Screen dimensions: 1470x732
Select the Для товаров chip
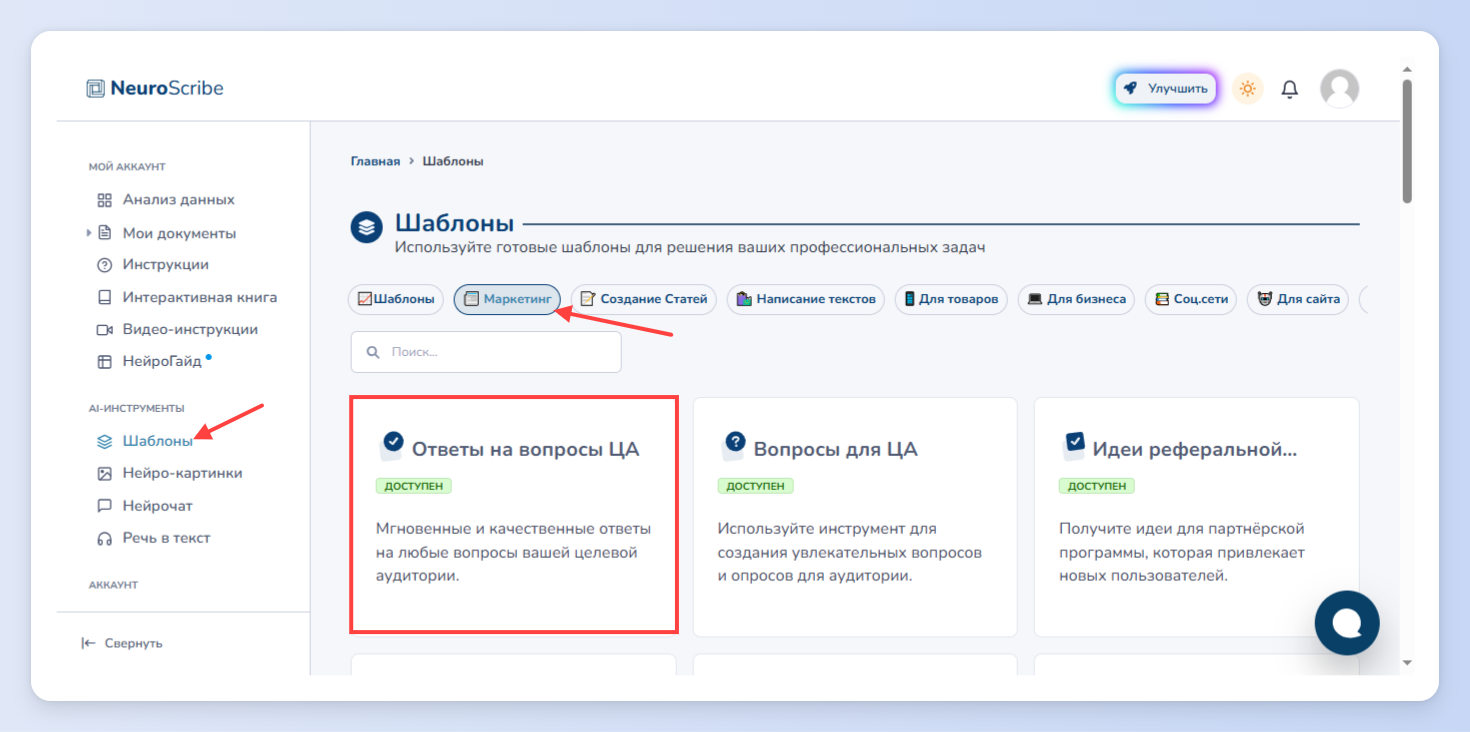tap(951, 299)
